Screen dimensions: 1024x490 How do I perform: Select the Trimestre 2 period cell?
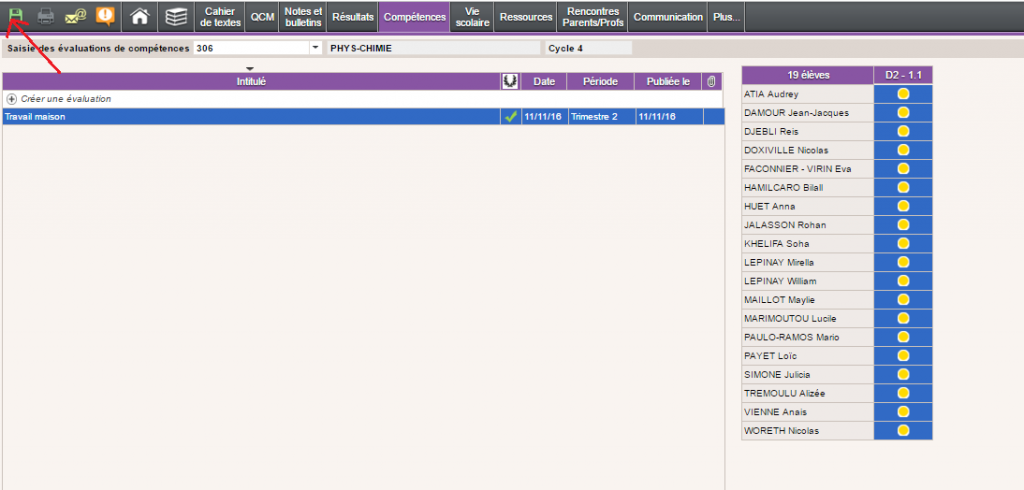[x=594, y=117]
